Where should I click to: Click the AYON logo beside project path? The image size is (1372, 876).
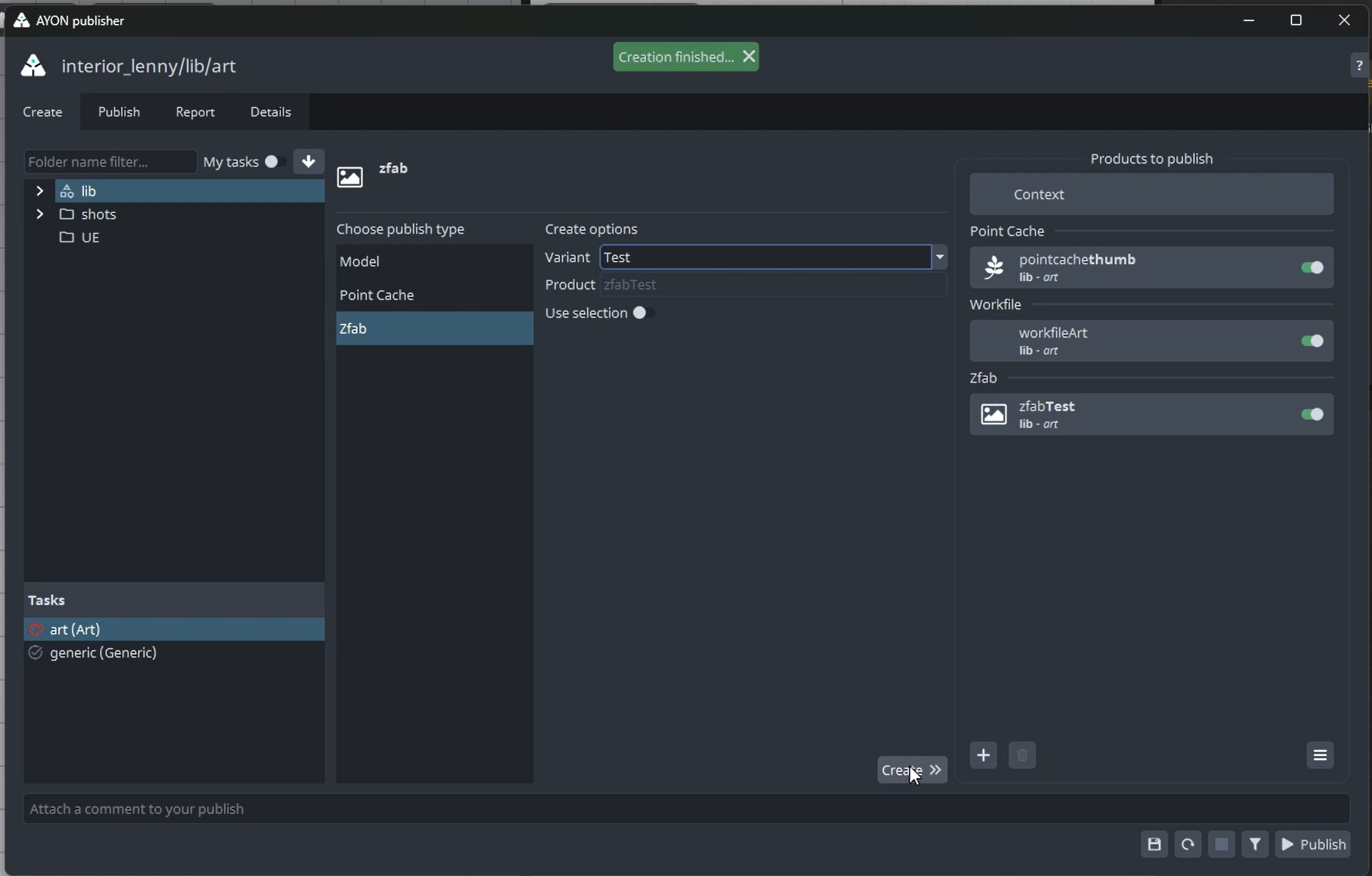point(33,66)
